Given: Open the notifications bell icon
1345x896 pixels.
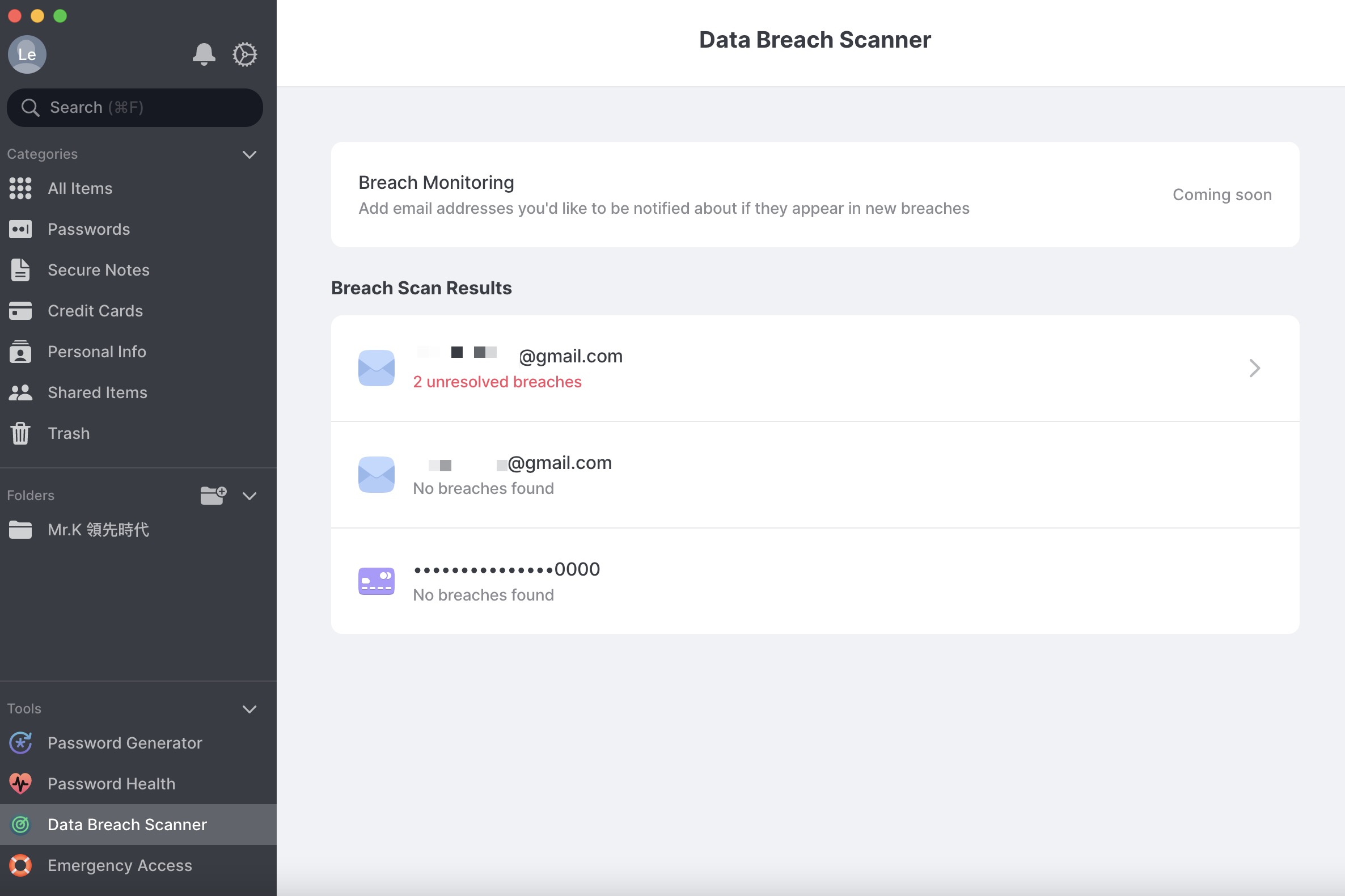Looking at the screenshot, I should click(x=204, y=54).
